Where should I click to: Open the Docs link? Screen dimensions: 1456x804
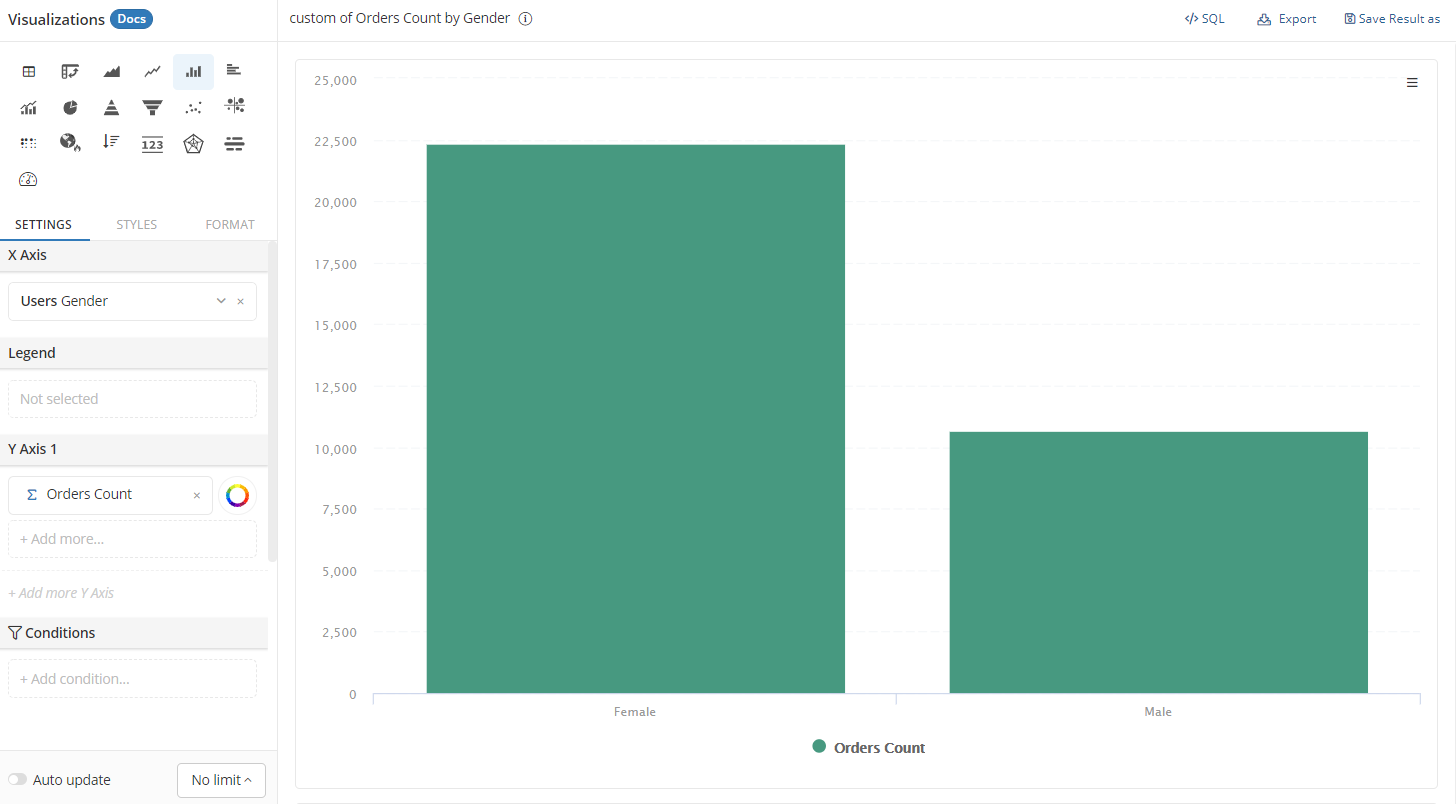131,20
